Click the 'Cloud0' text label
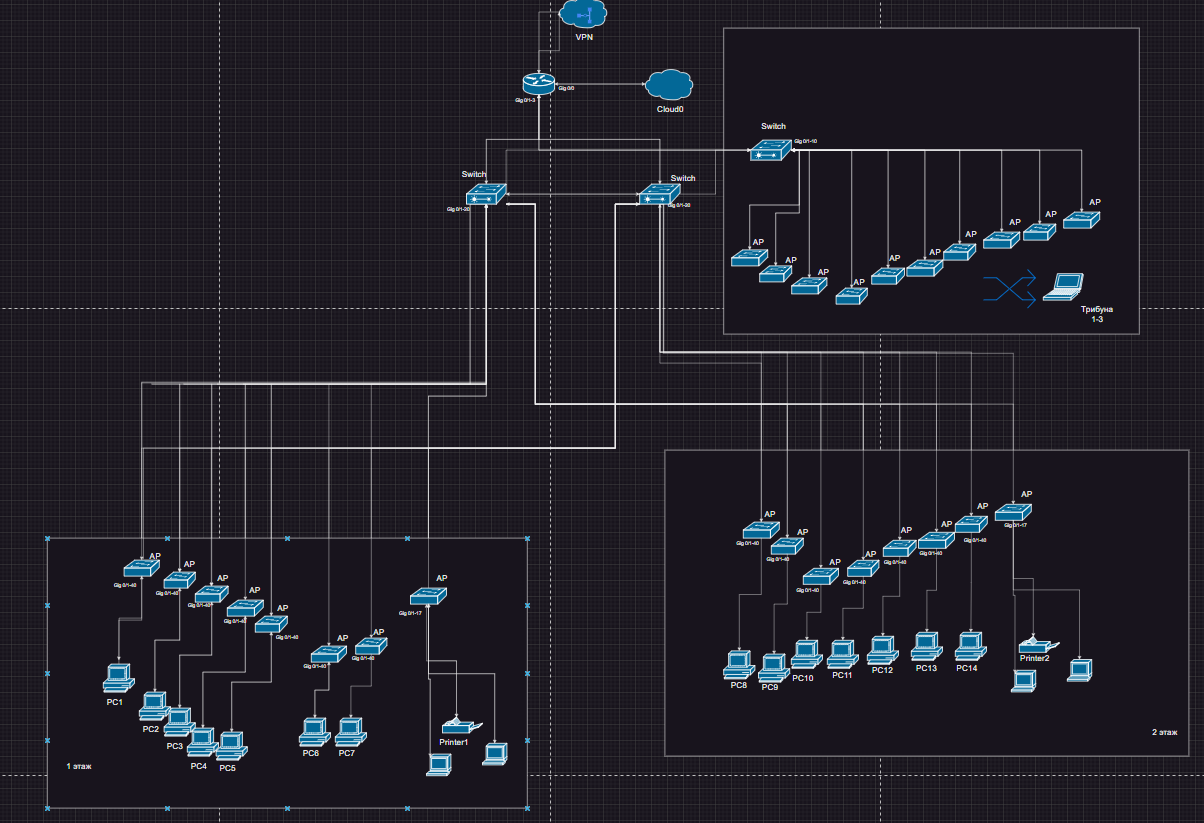The image size is (1204, 823). (670, 108)
